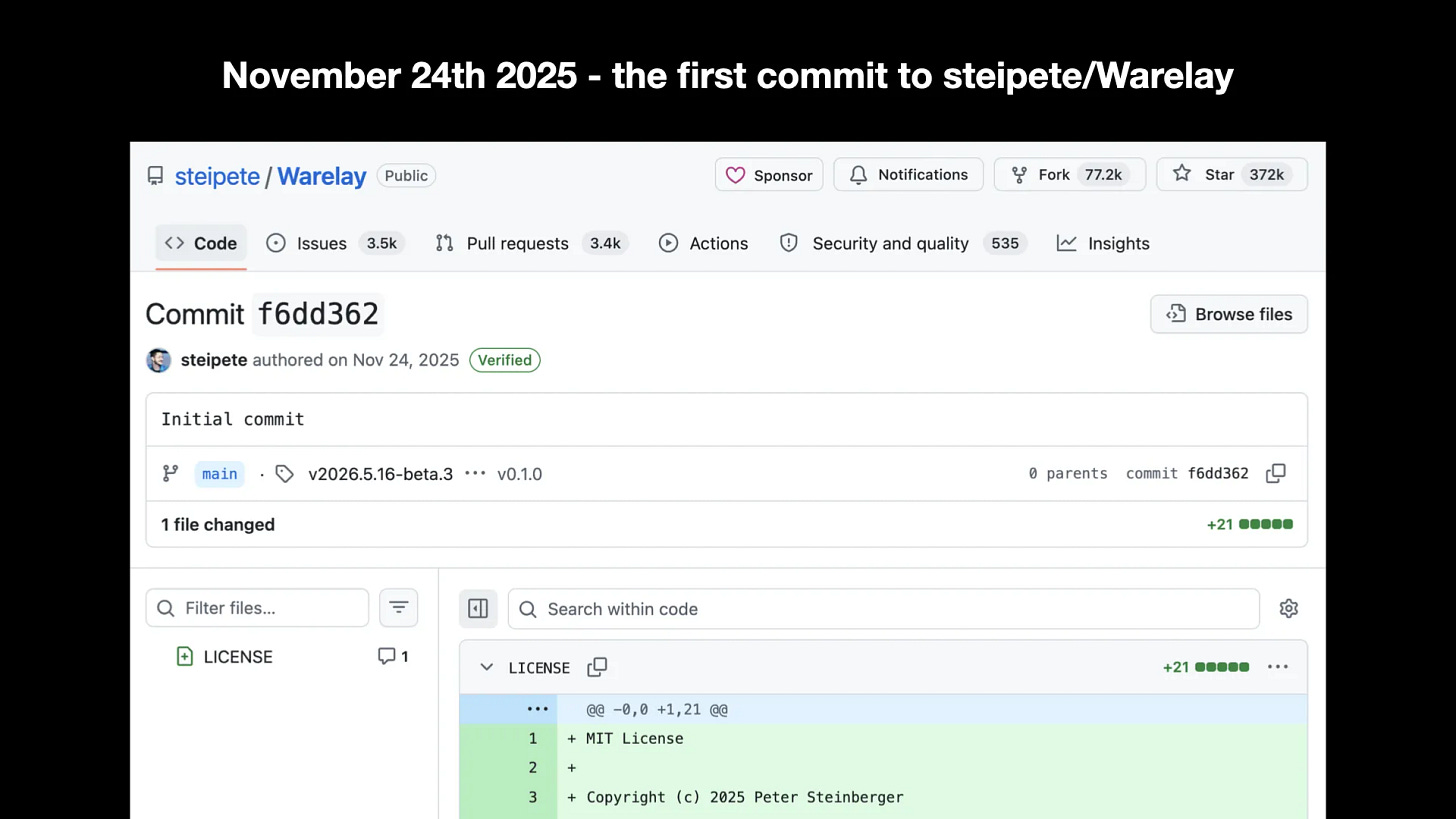Copy the LICENSE file path
1456x819 pixels.
[597, 667]
